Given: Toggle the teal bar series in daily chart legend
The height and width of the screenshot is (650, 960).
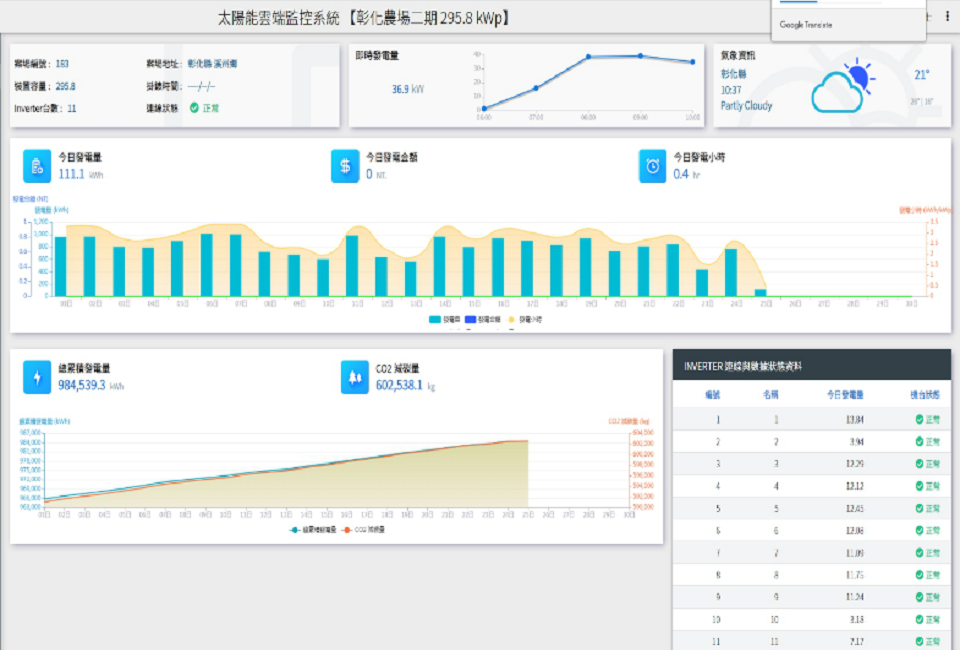Looking at the screenshot, I should [x=440, y=319].
